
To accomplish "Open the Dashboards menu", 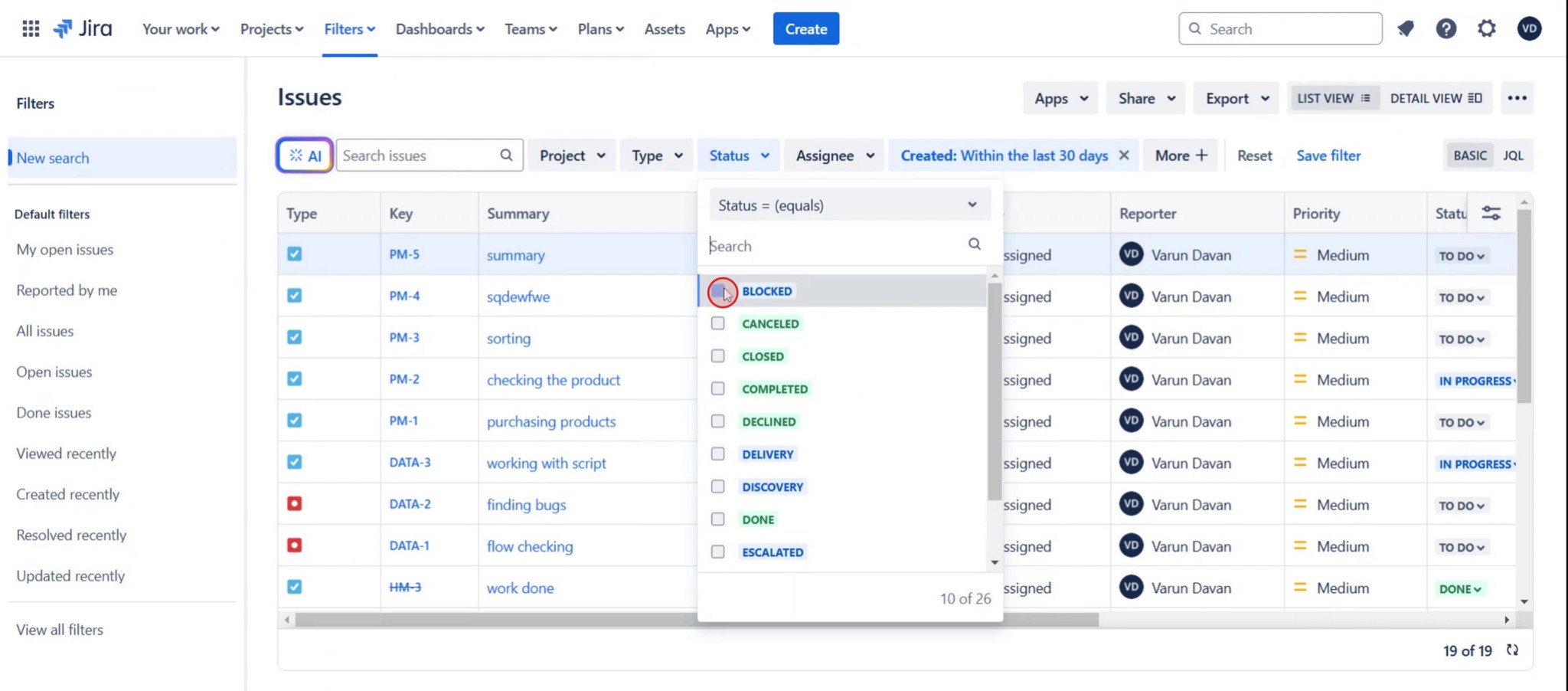I will [439, 28].
